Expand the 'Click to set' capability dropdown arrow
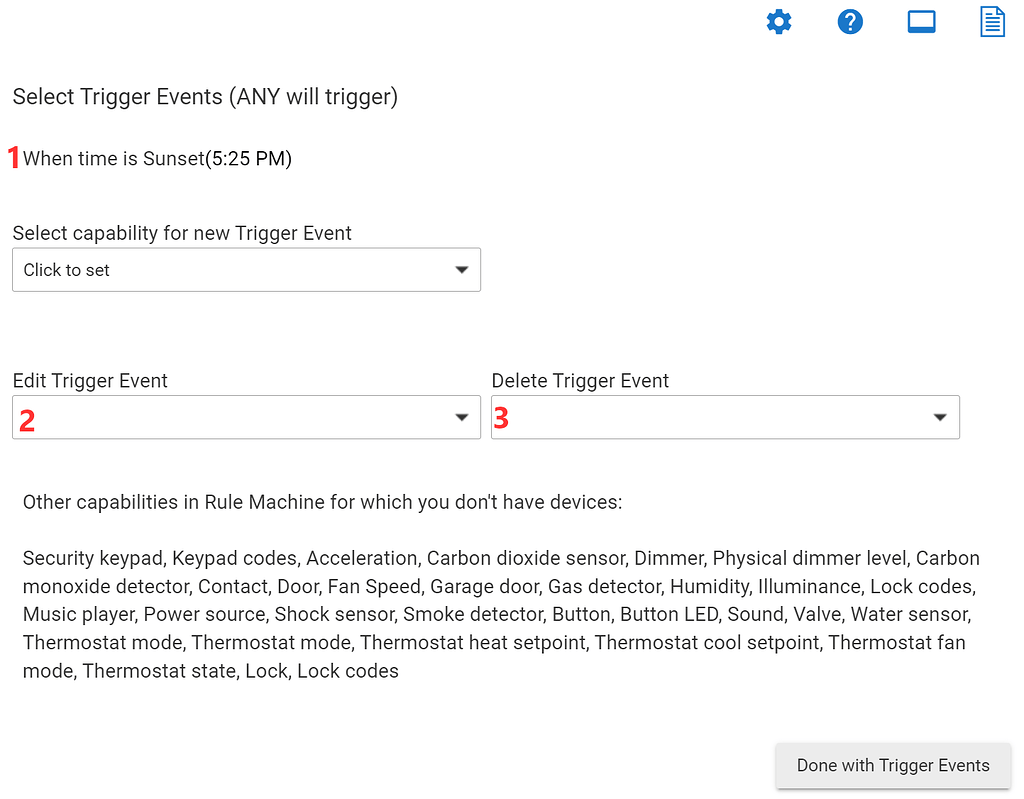 tap(461, 269)
